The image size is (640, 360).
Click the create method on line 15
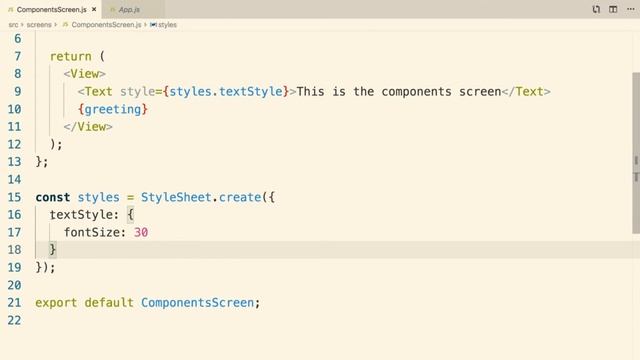tap(240, 197)
